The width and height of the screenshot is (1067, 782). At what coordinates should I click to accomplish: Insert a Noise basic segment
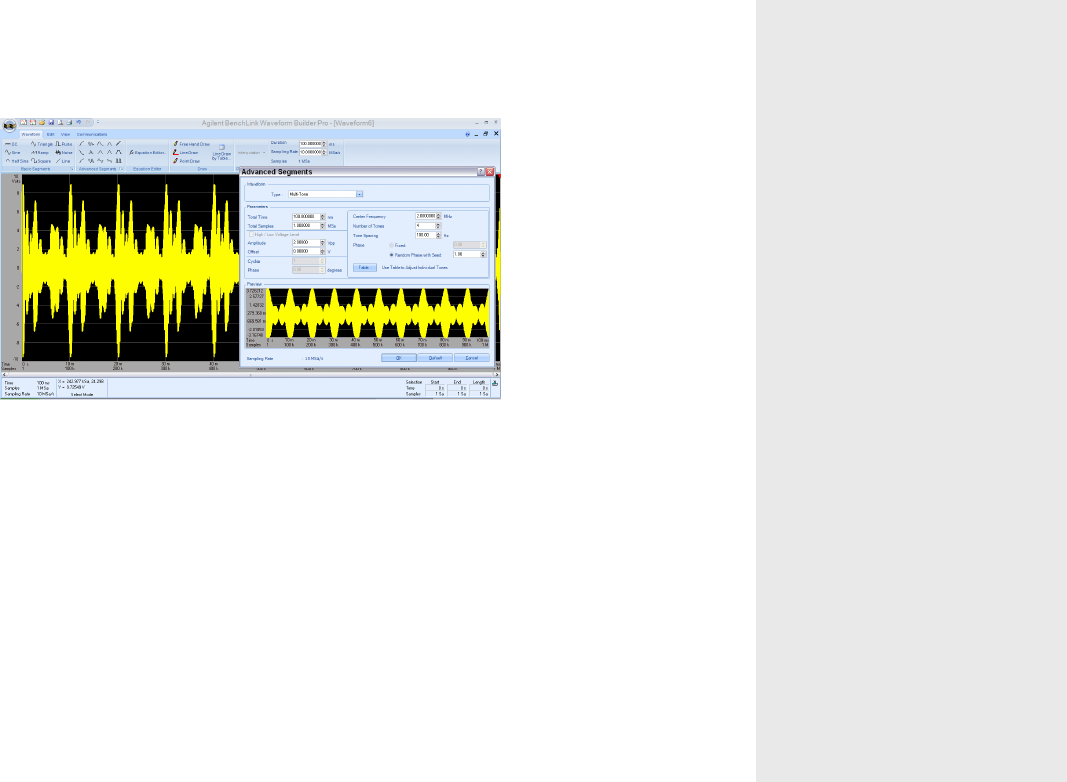click(x=63, y=152)
